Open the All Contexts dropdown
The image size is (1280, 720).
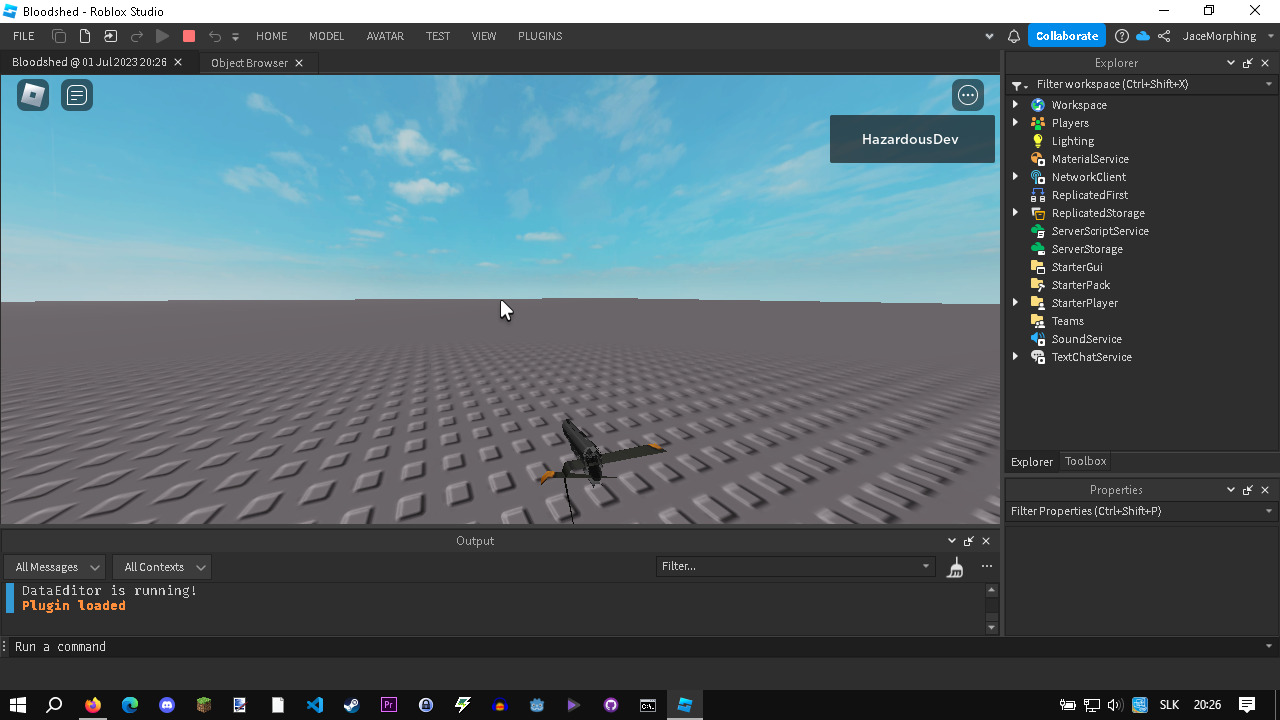pyautogui.click(x=161, y=566)
